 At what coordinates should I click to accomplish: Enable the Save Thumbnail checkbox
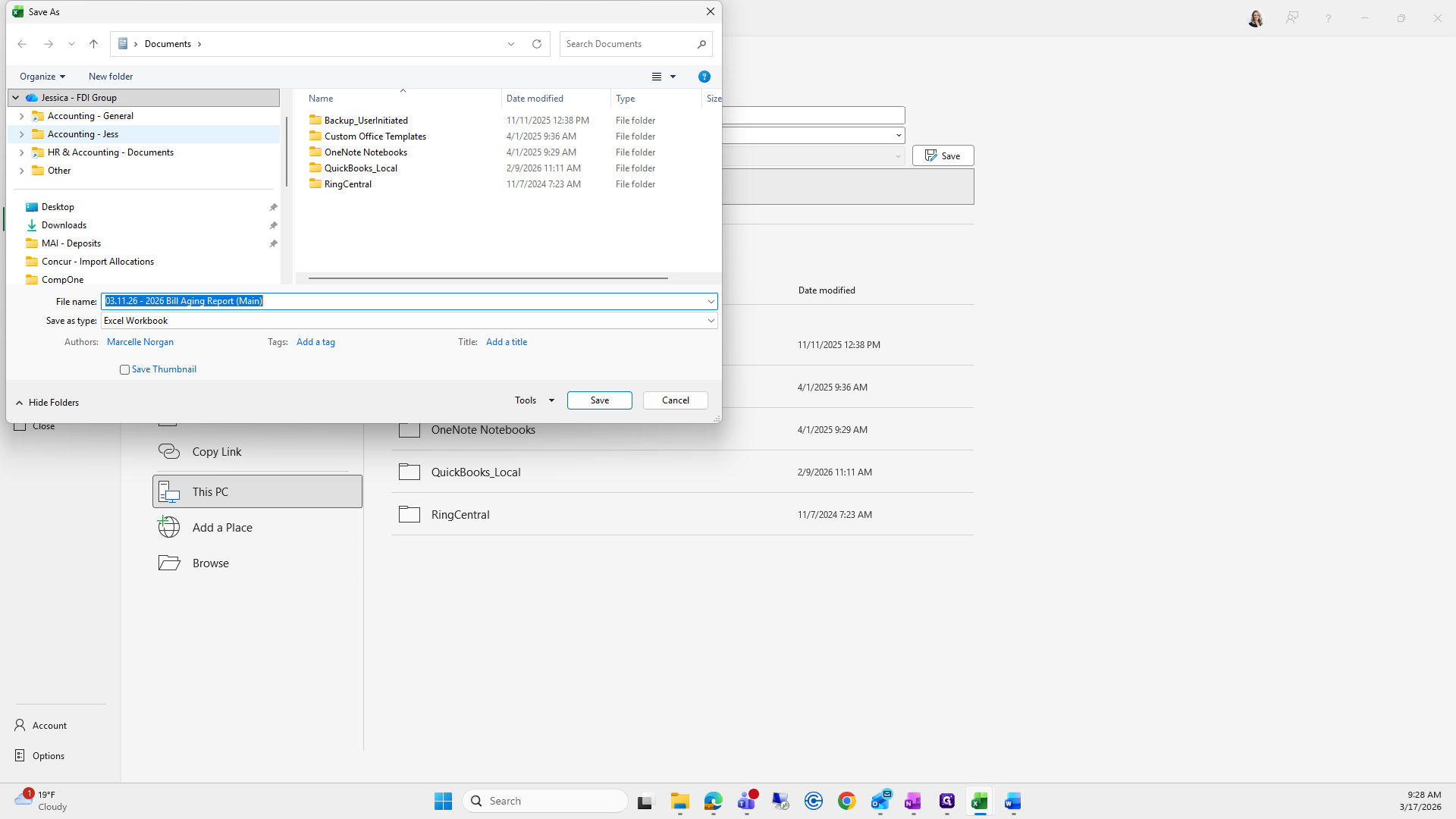pos(124,369)
